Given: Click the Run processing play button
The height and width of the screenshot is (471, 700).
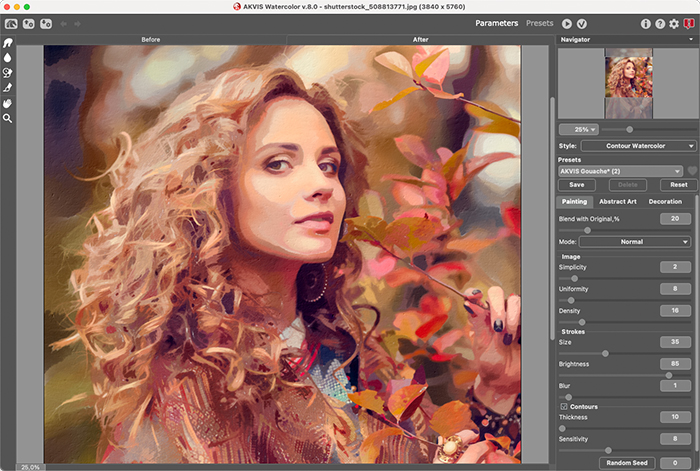Looking at the screenshot, I should pyautogui.click(x=567, y=22).
